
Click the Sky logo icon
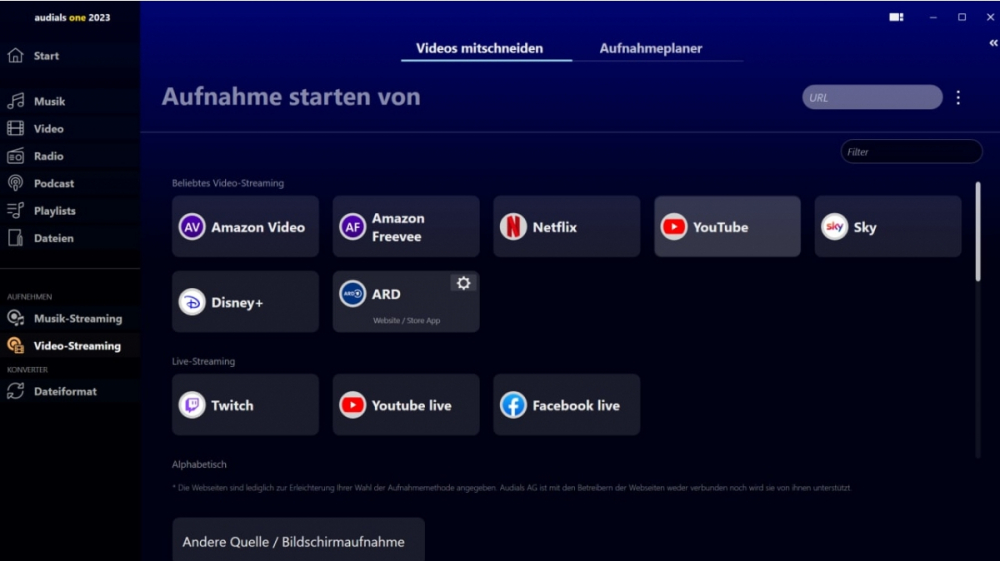click(x=834, y=227)
